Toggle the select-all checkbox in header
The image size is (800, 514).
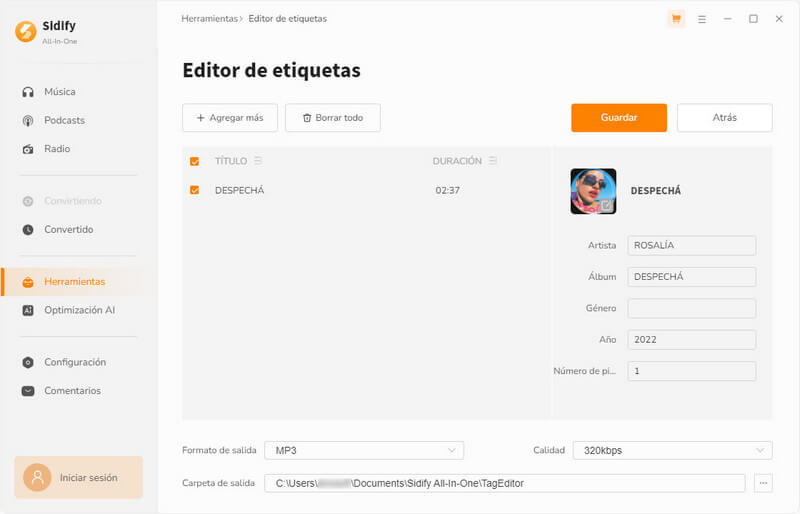click(194, 161)
